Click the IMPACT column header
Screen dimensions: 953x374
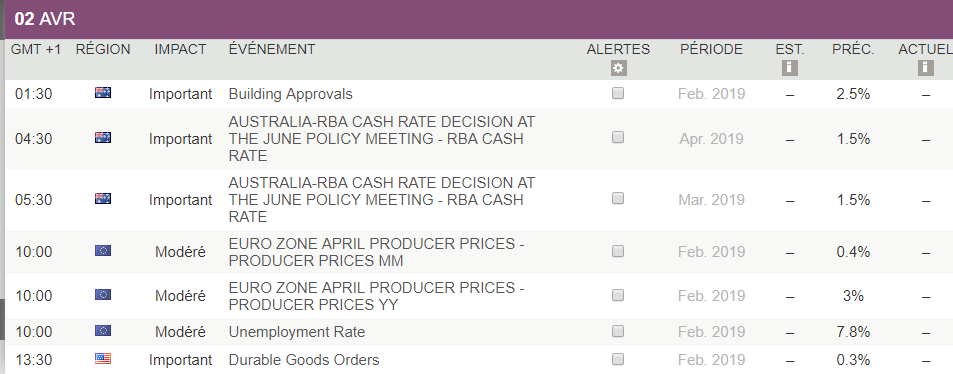coord(180,49)
